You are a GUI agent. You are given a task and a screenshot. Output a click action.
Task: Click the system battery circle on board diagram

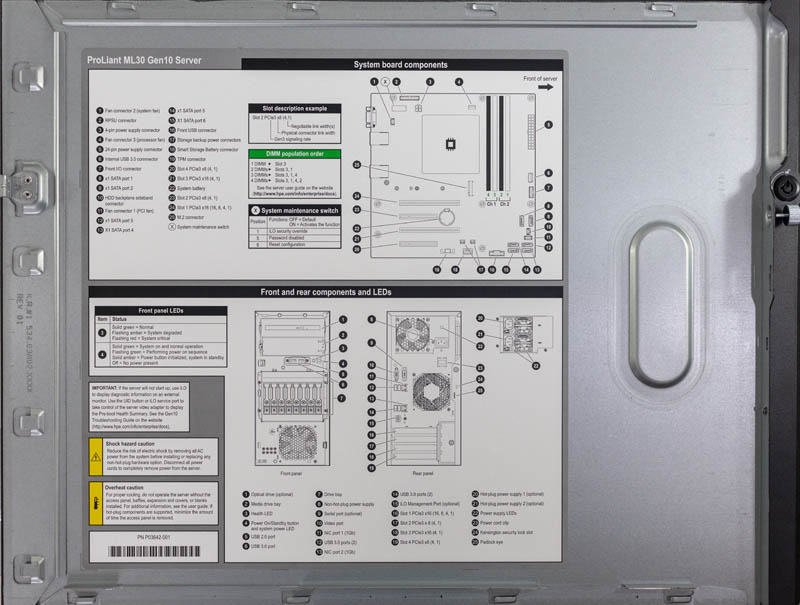pyautogui.click(x=447, y=218)
